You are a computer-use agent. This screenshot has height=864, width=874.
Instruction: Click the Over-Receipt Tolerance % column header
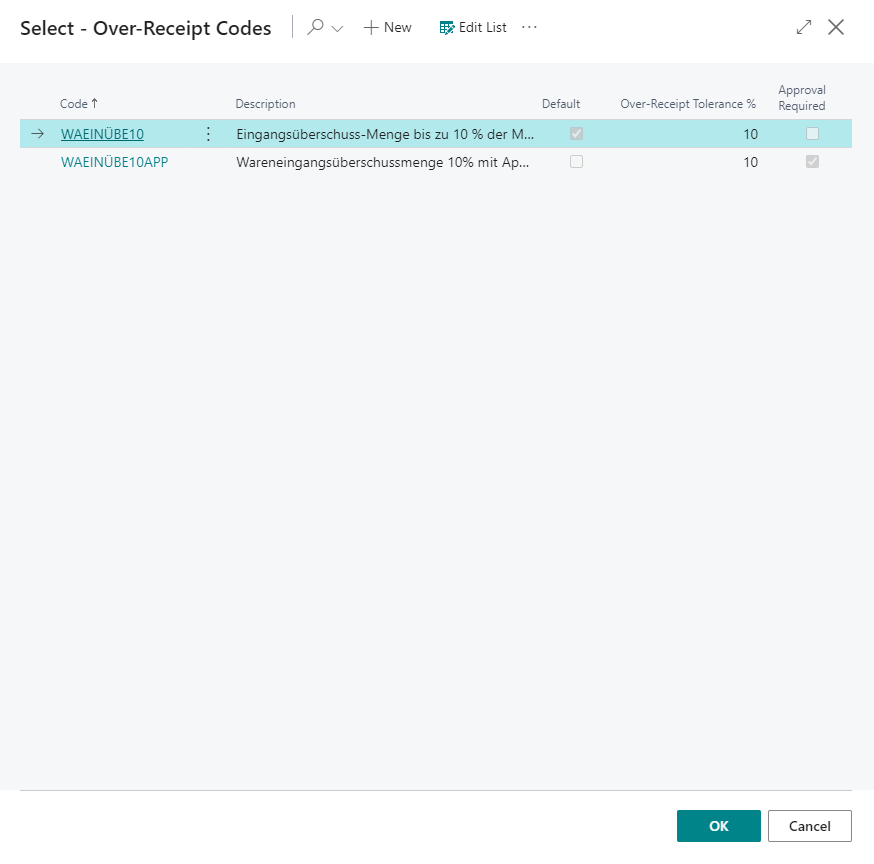[688, 104]
